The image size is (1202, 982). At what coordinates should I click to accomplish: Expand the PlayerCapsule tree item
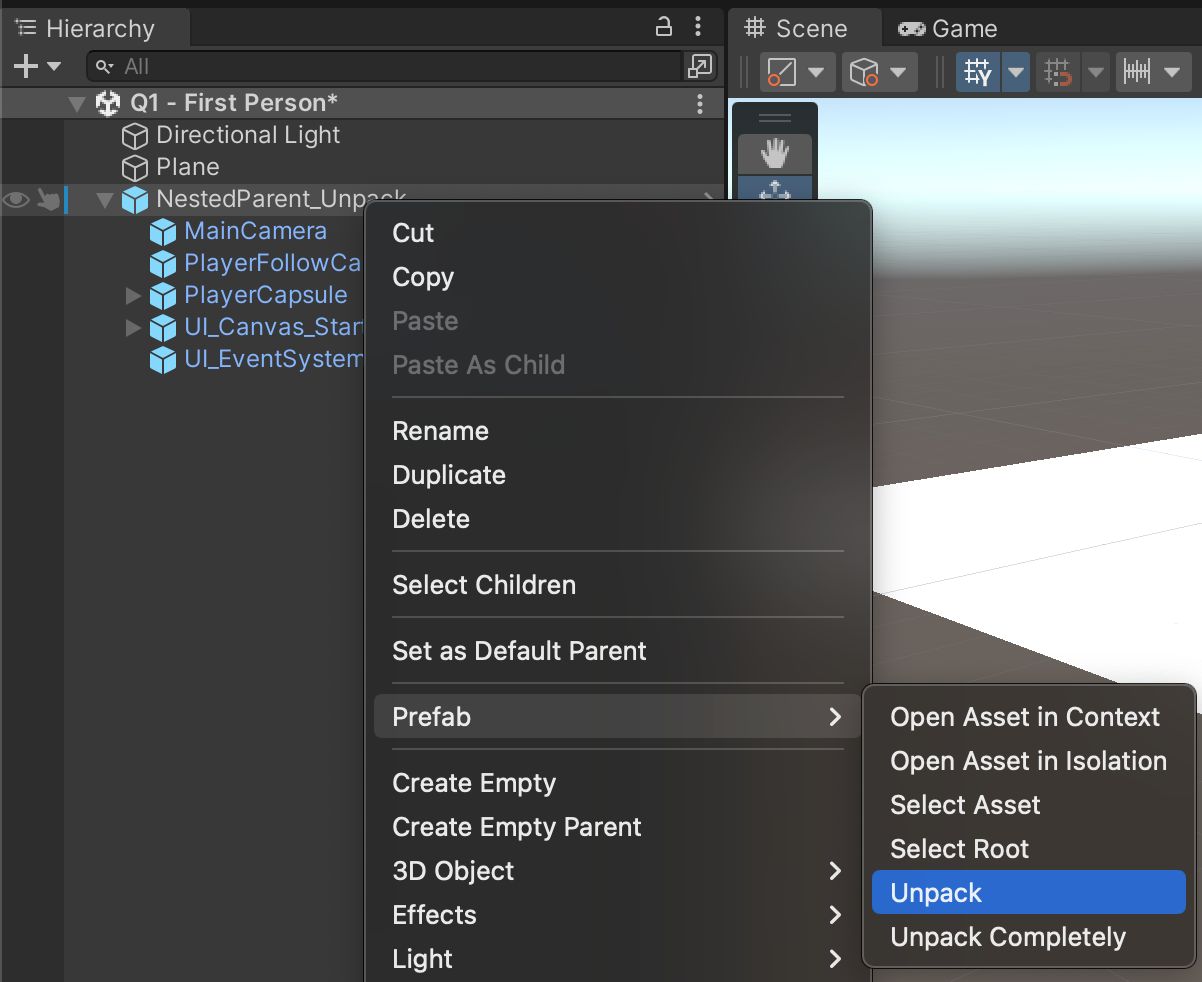coord(133,296)
